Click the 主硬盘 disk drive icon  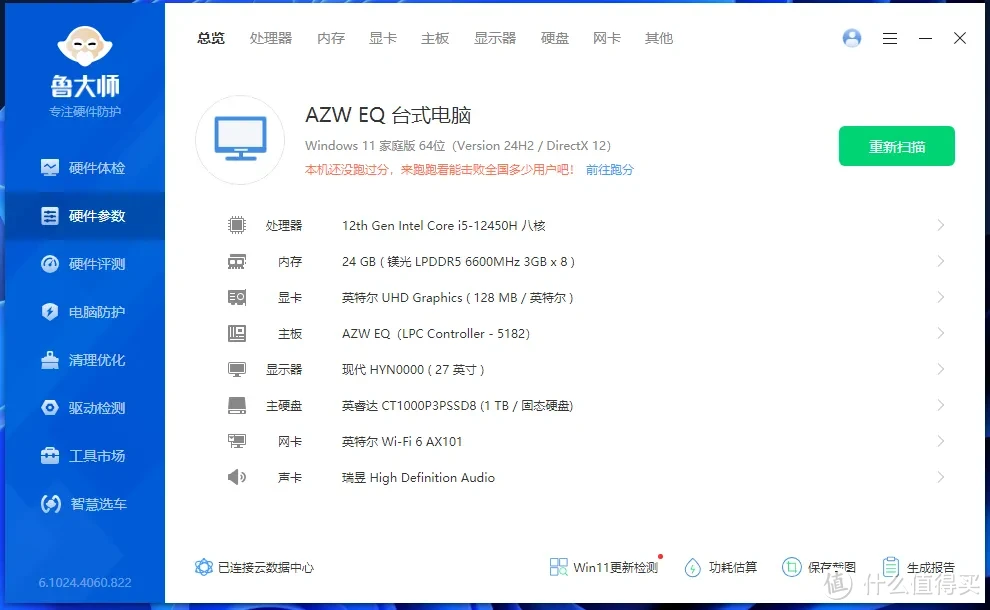coord(237,405)
